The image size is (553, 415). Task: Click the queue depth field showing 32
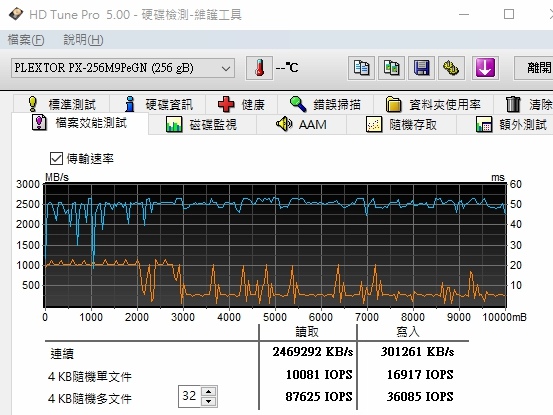pyautogui.click(x=189, y=396)
